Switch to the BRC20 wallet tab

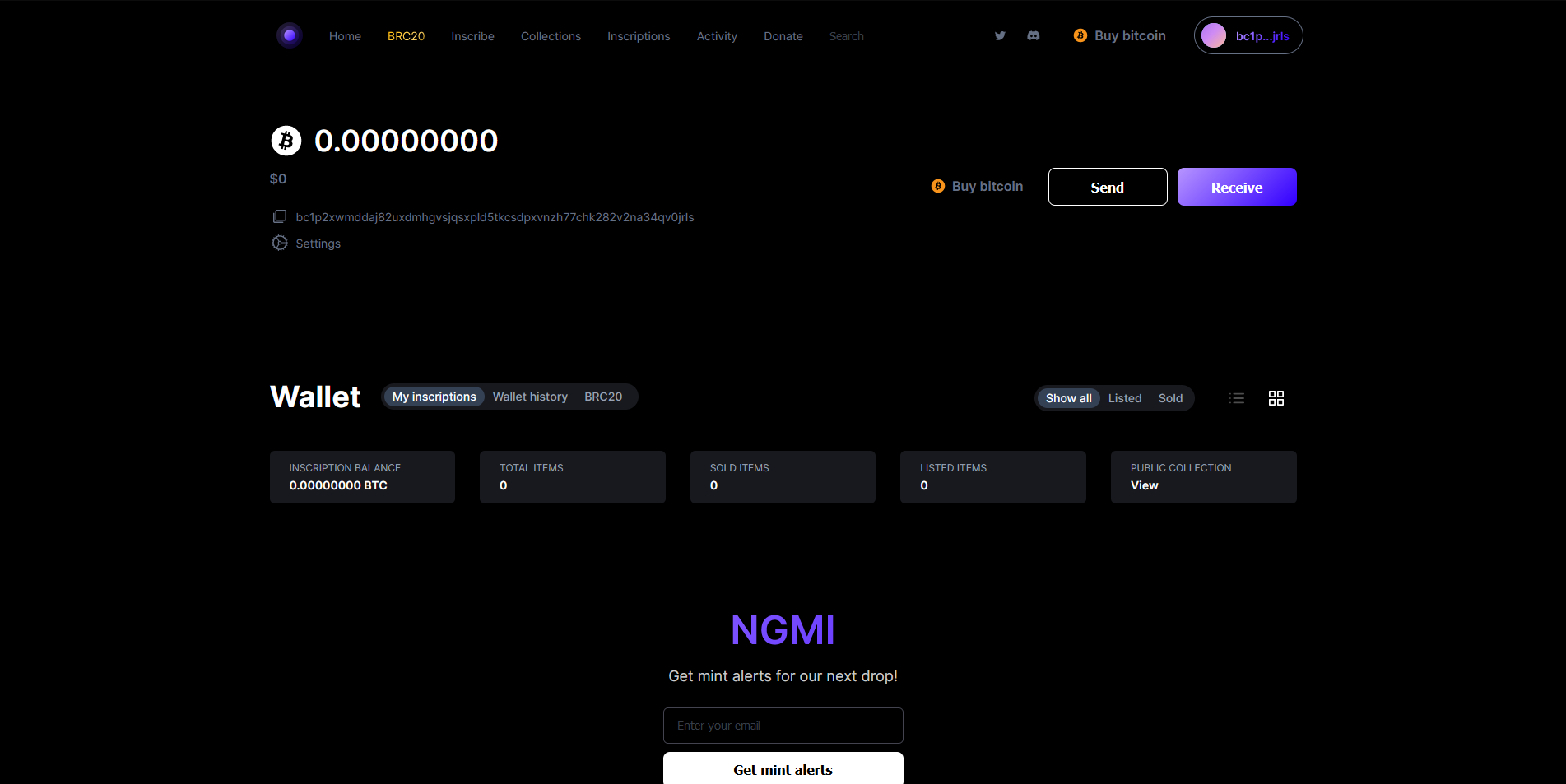[x=603, y=397]
